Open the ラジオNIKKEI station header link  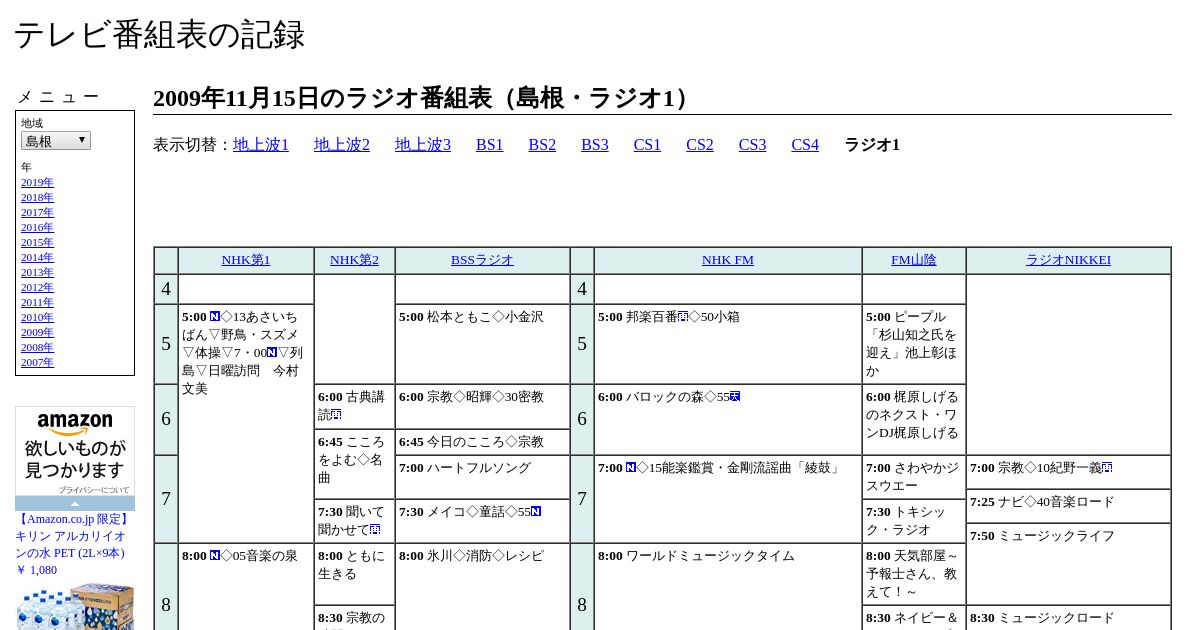coord(1068,260)
